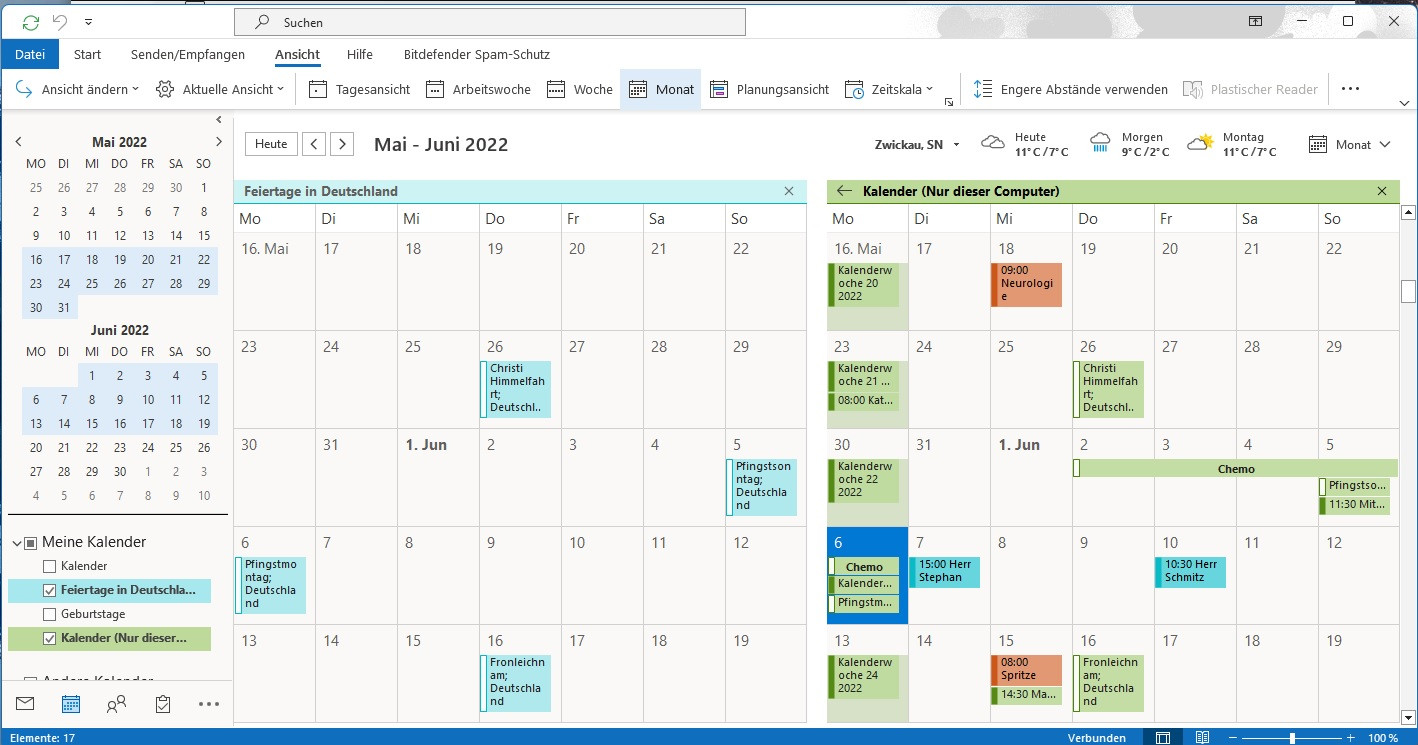Click Engere Abstände verwenden
The width and height of the screenshot is (1418, 745).
[x=1070, y=89]
